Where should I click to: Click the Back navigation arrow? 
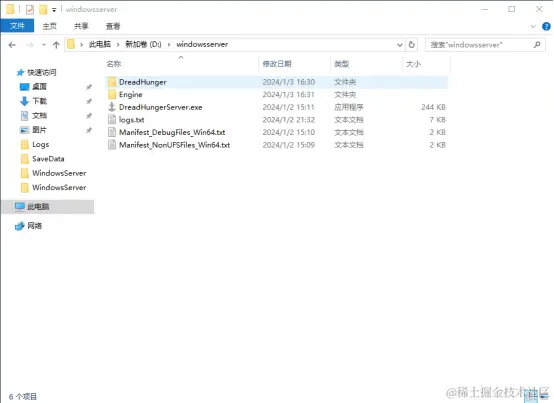pyautogui.click(x=12, y=45)
